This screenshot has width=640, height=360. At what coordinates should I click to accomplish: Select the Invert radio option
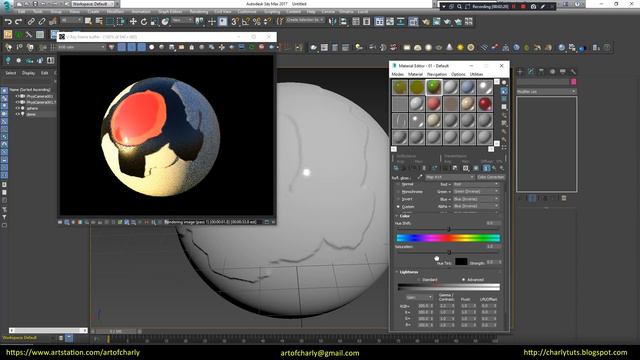(x=398, y=199)
